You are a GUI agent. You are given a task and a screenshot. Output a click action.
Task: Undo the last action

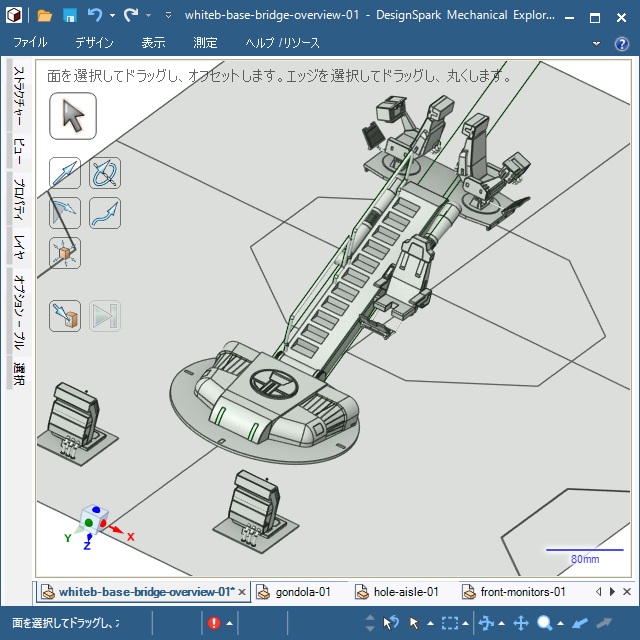[95, 16]
